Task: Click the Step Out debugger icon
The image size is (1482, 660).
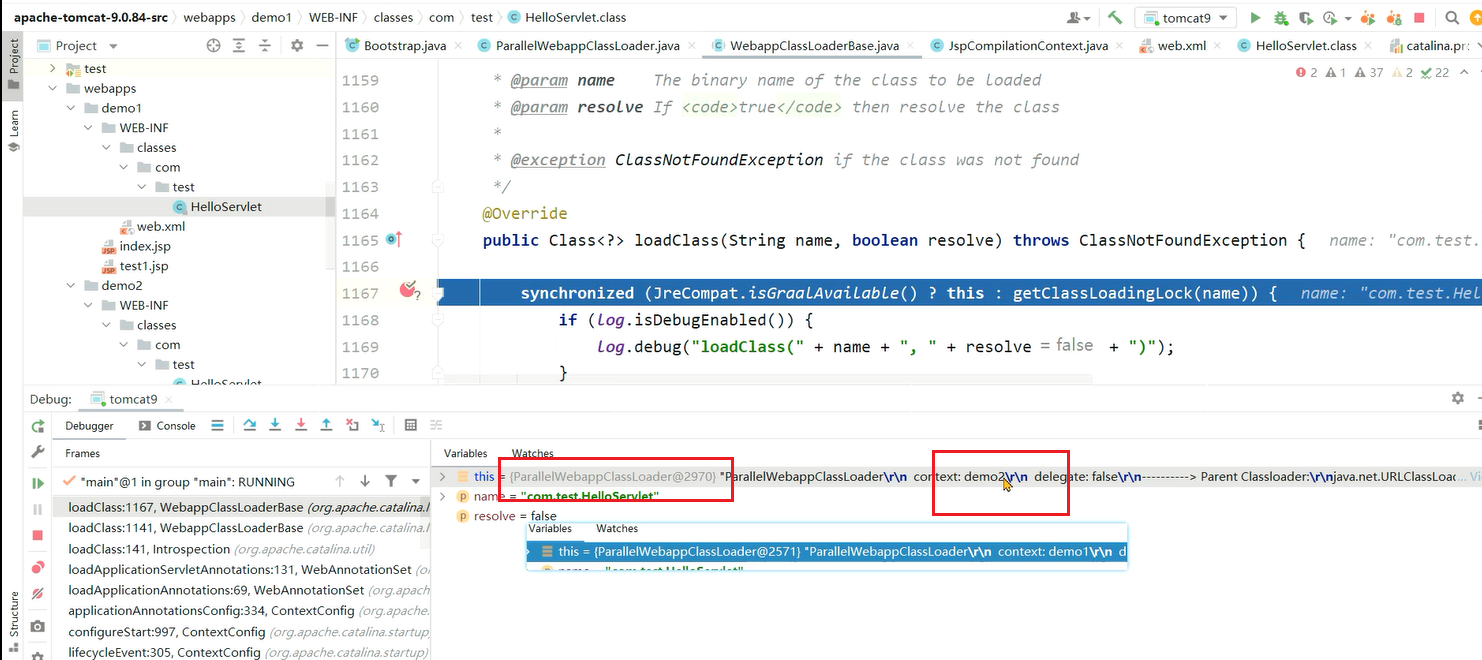Action: (x=326, y=425)
